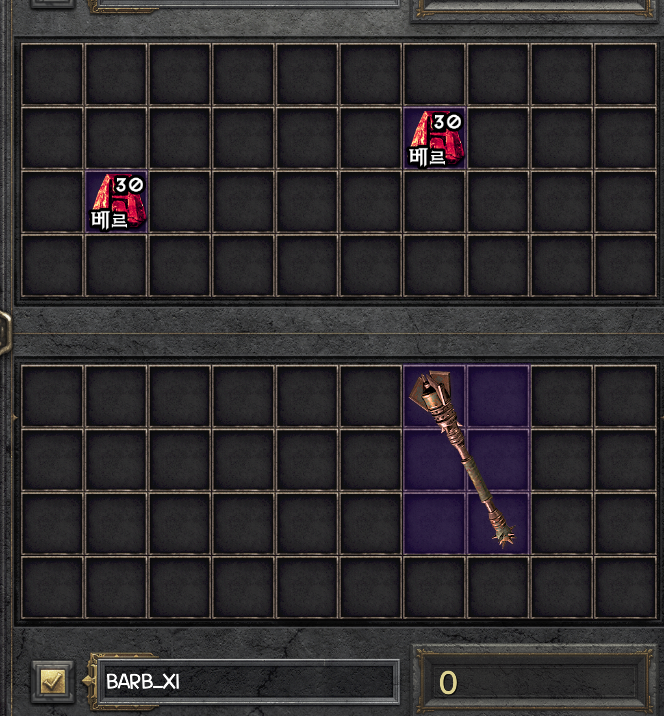The width and height of the screenshot is (664, 716).
Task: Pick up the Ber rune in the second row
Action: pyautogui.click(x=434, y=138)
